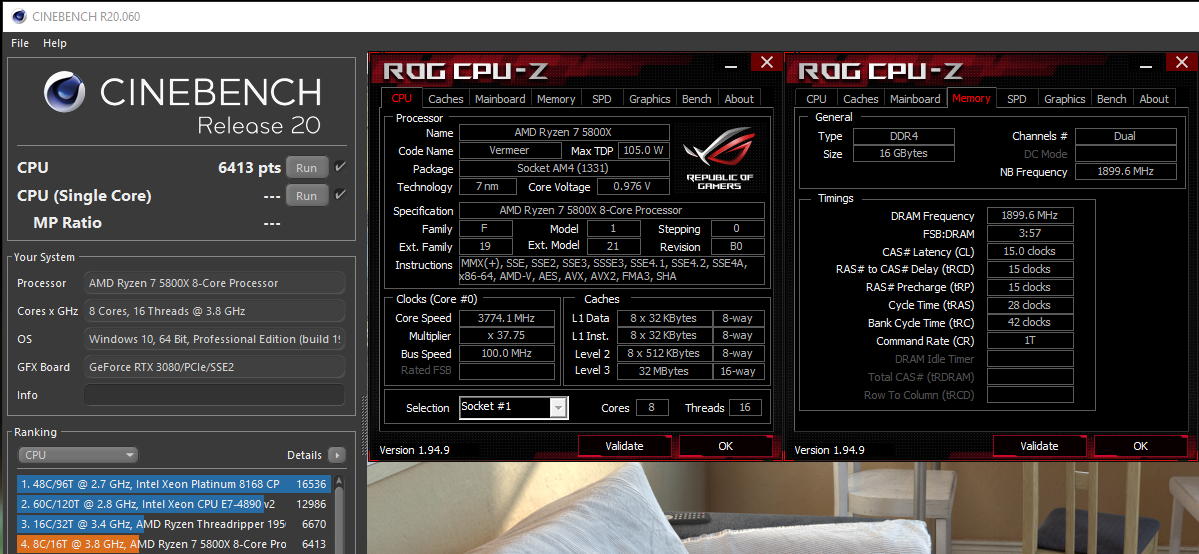The height and width of the screenshot is (554, 1199).
Task: Switch to Memory tab in left CPU-Z window
Action: coord(556,99)
